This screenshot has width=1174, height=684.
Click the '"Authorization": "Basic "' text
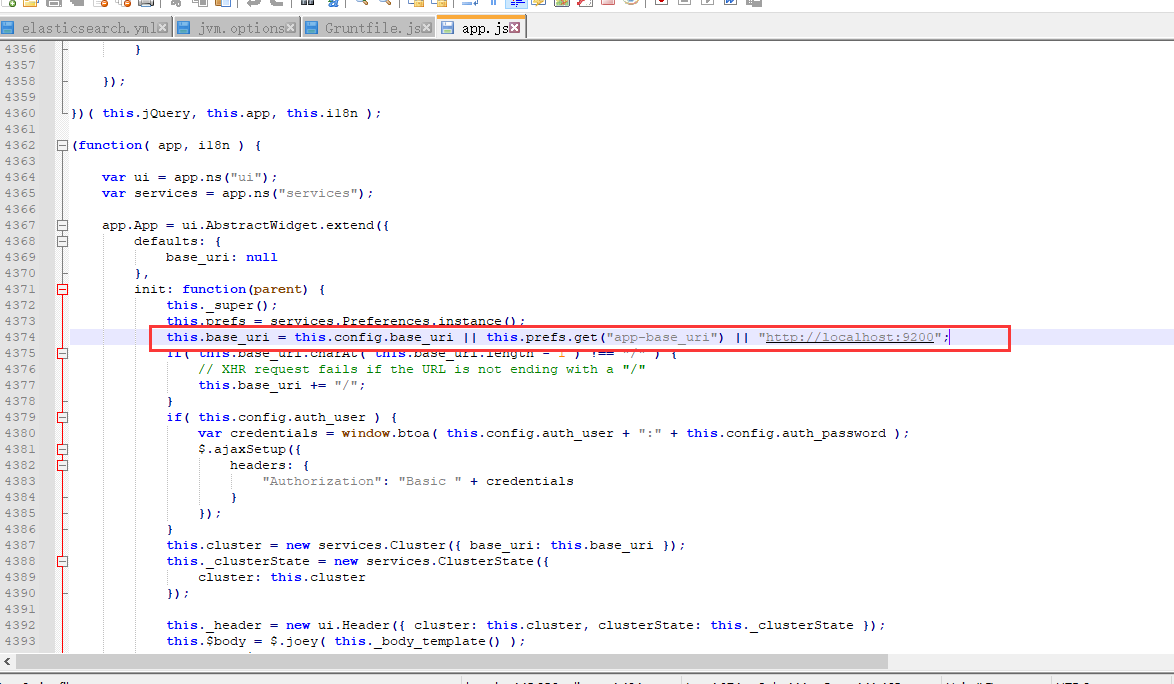[x=361, y=481]
